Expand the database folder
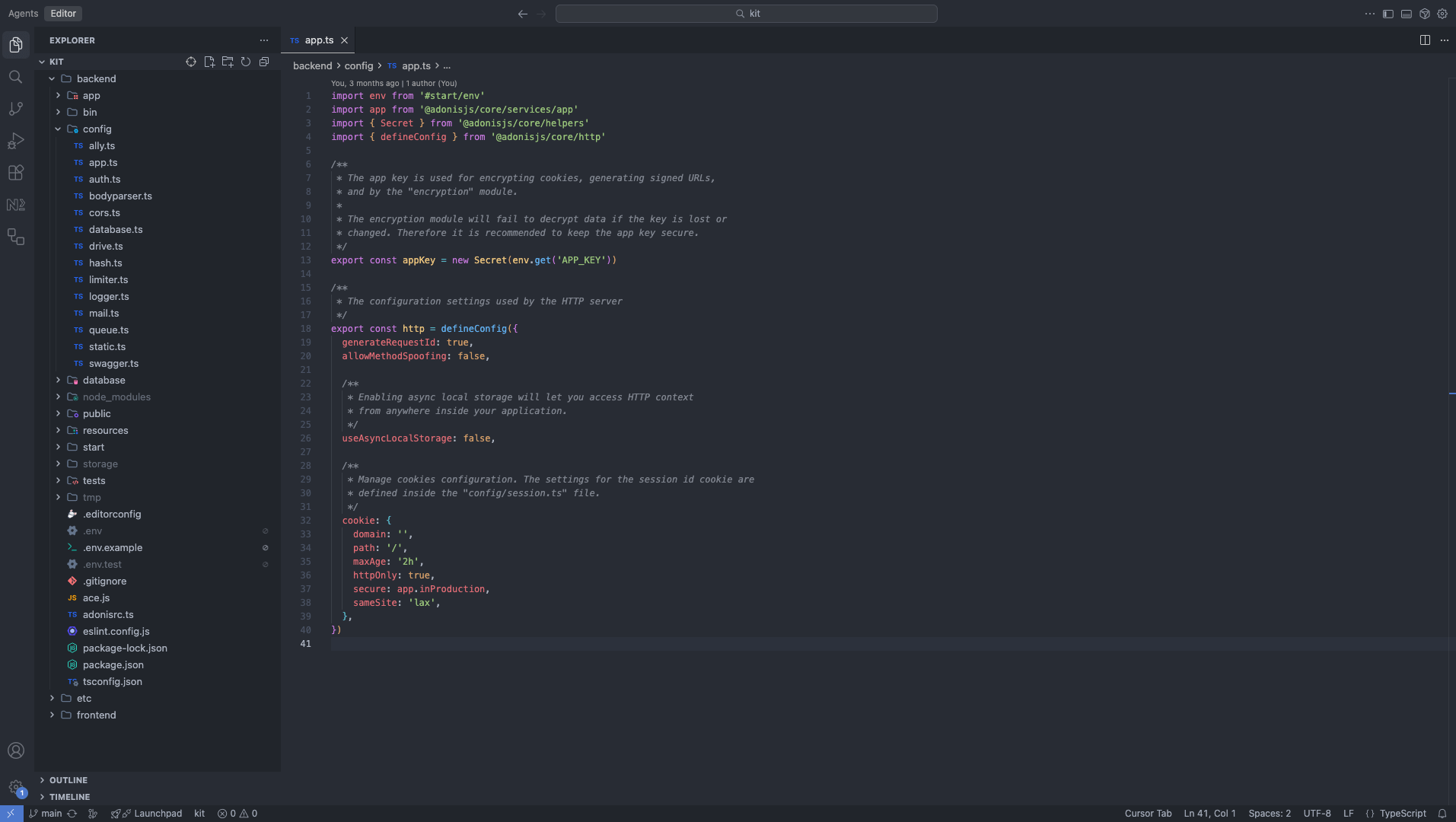This screenshot has width=1456, height=822. (x=104, y=380)
